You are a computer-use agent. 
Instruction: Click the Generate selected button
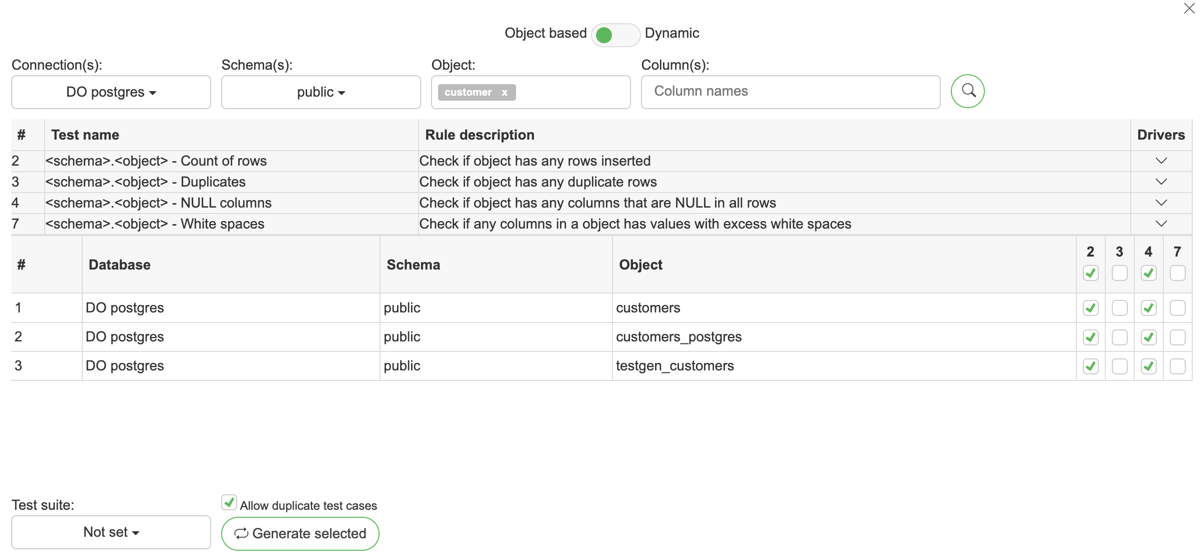[300, 534]
